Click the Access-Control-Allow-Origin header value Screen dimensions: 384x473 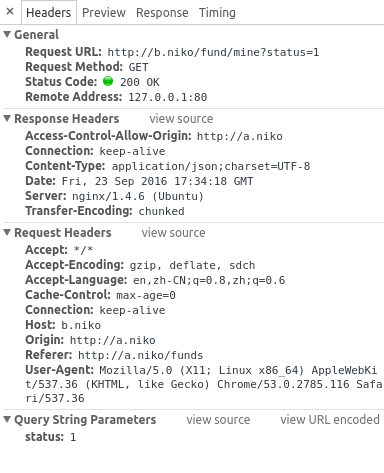[240, 136]
